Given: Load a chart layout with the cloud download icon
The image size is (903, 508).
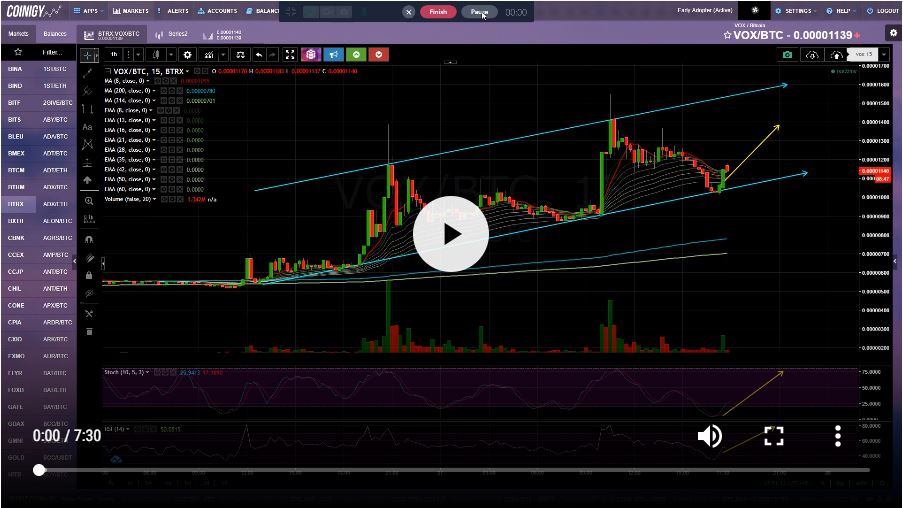Looking at the screenshot, I should click(x=812, y=55).
